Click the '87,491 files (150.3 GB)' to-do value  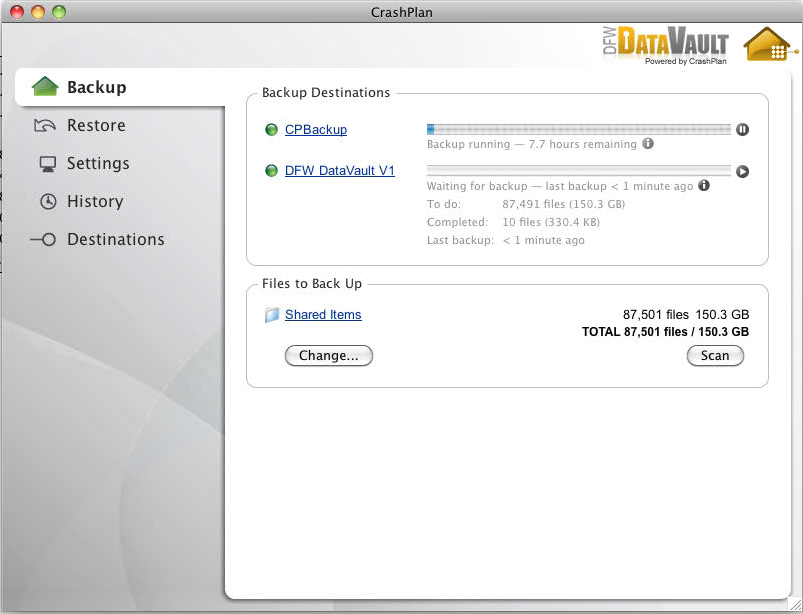coord(563,204)
